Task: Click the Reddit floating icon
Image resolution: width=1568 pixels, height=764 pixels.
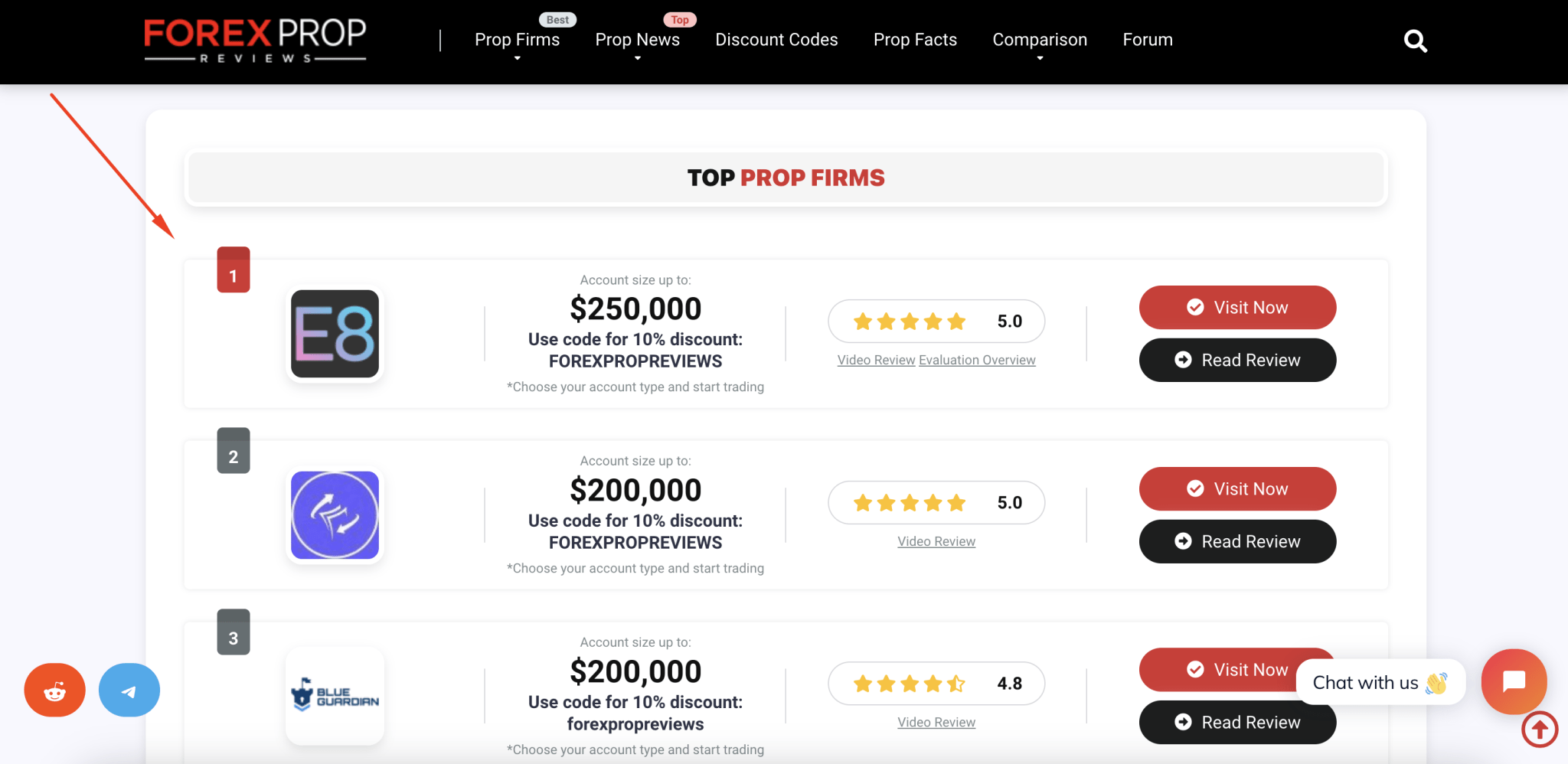Action: tap(54, 690)
